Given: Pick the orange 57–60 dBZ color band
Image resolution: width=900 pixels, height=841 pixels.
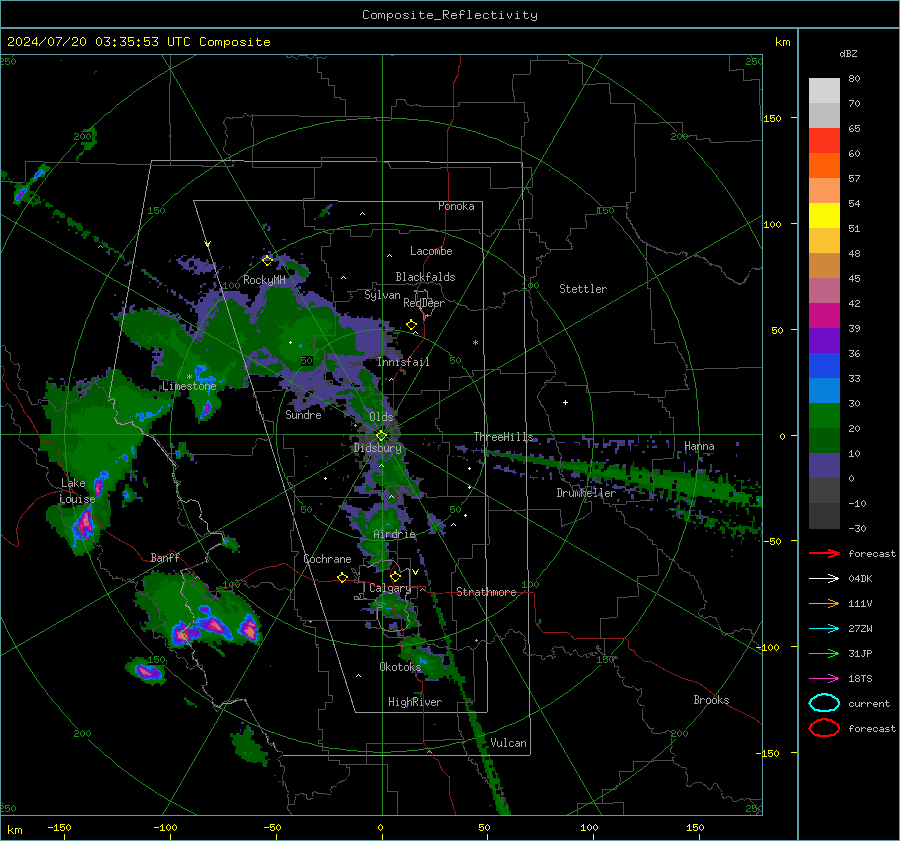Looking at the screenshot, I should pyautogui.click(x=824, y=166).
